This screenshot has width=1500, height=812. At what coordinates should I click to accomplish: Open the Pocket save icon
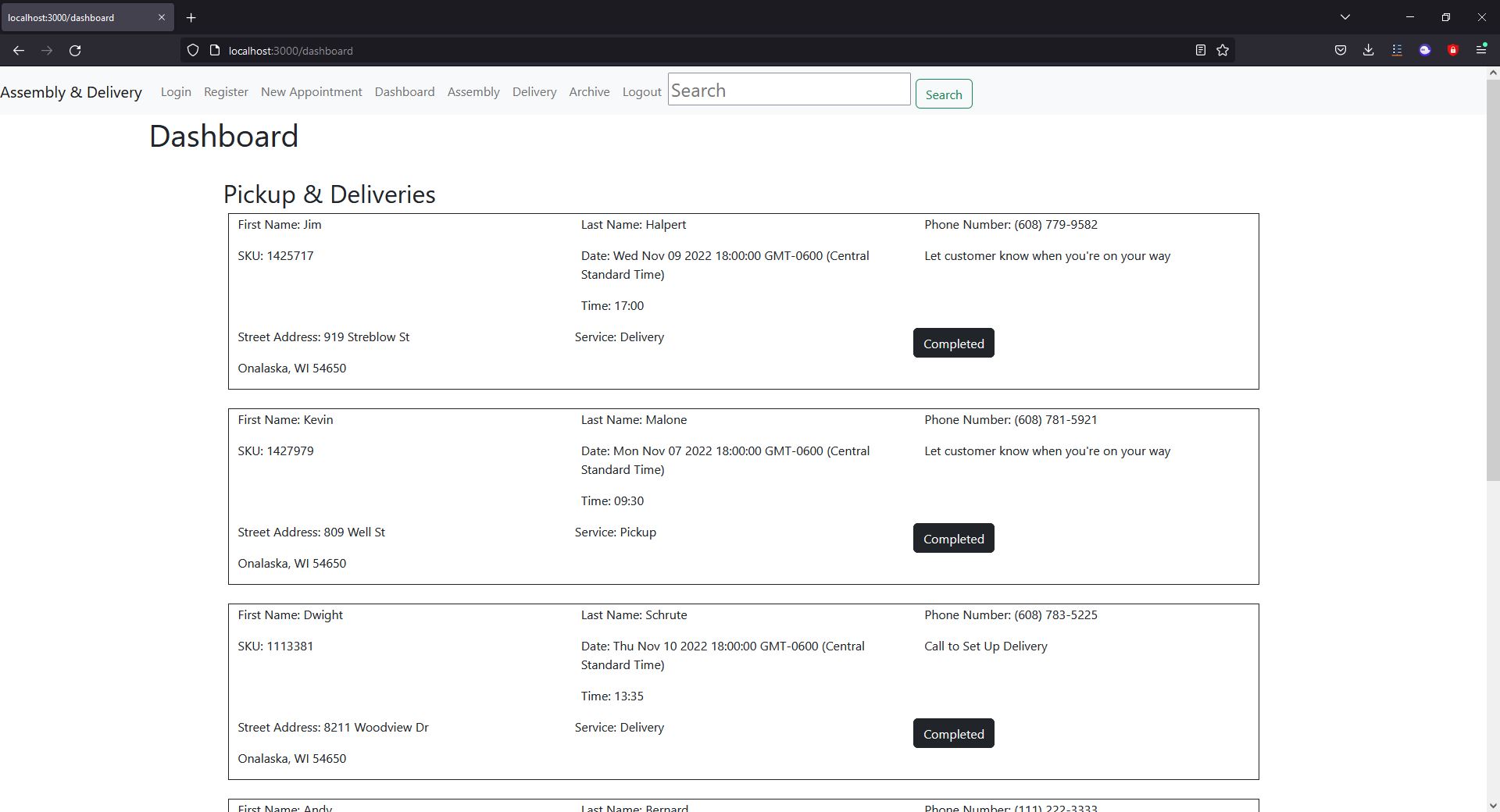click(1341, 51)
